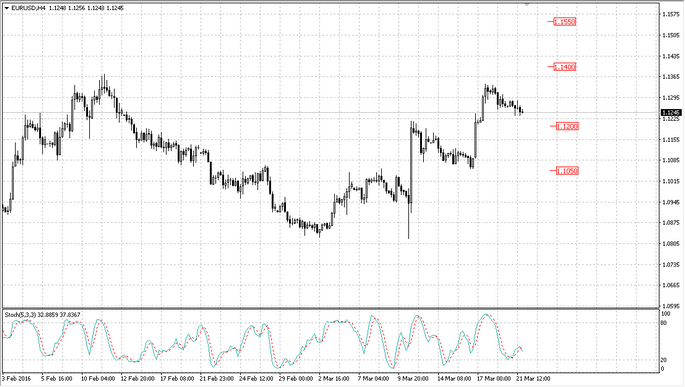Select the red 1.1400 price label

tap(564, 67)
